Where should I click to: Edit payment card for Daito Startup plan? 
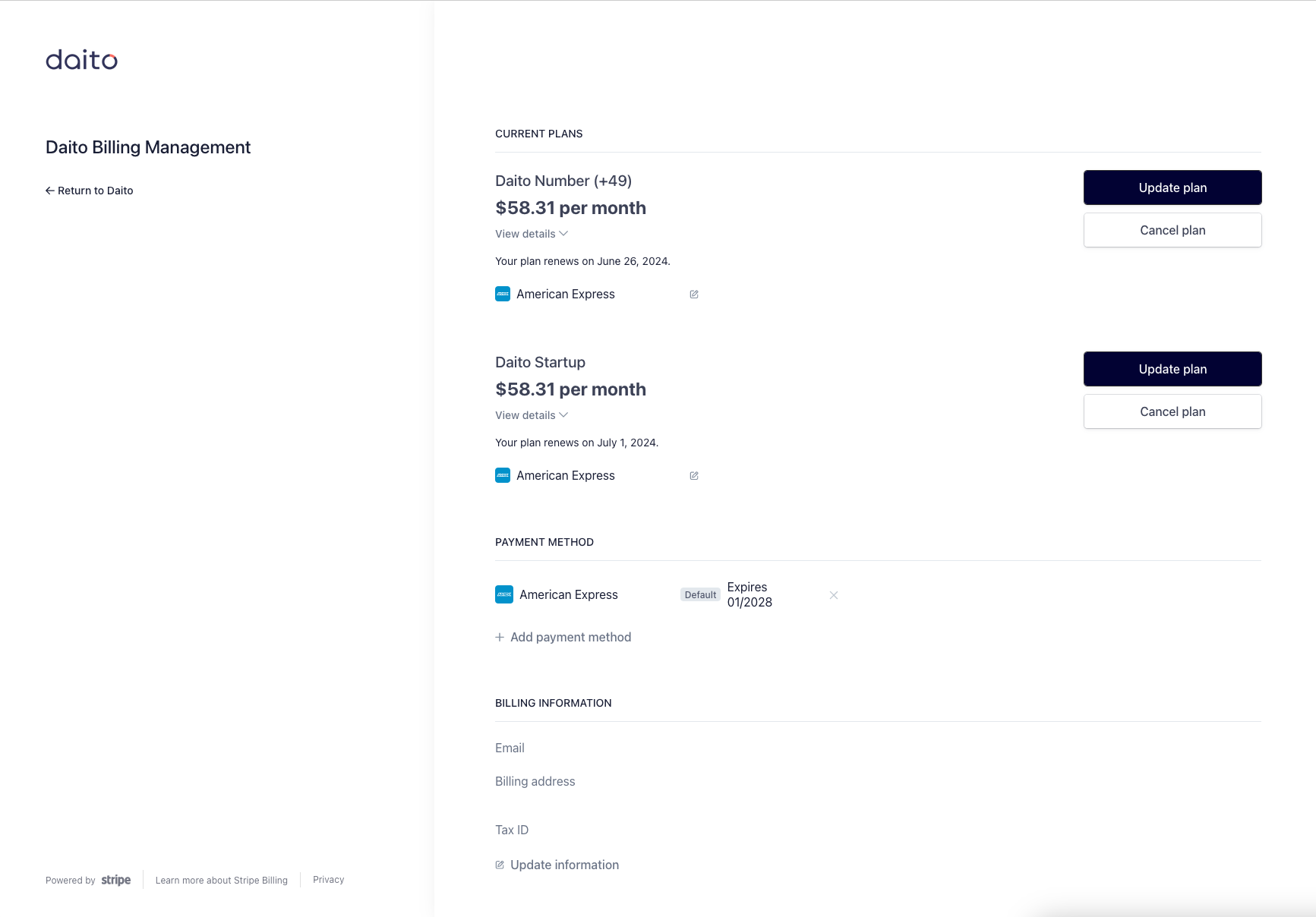(694, 476)
